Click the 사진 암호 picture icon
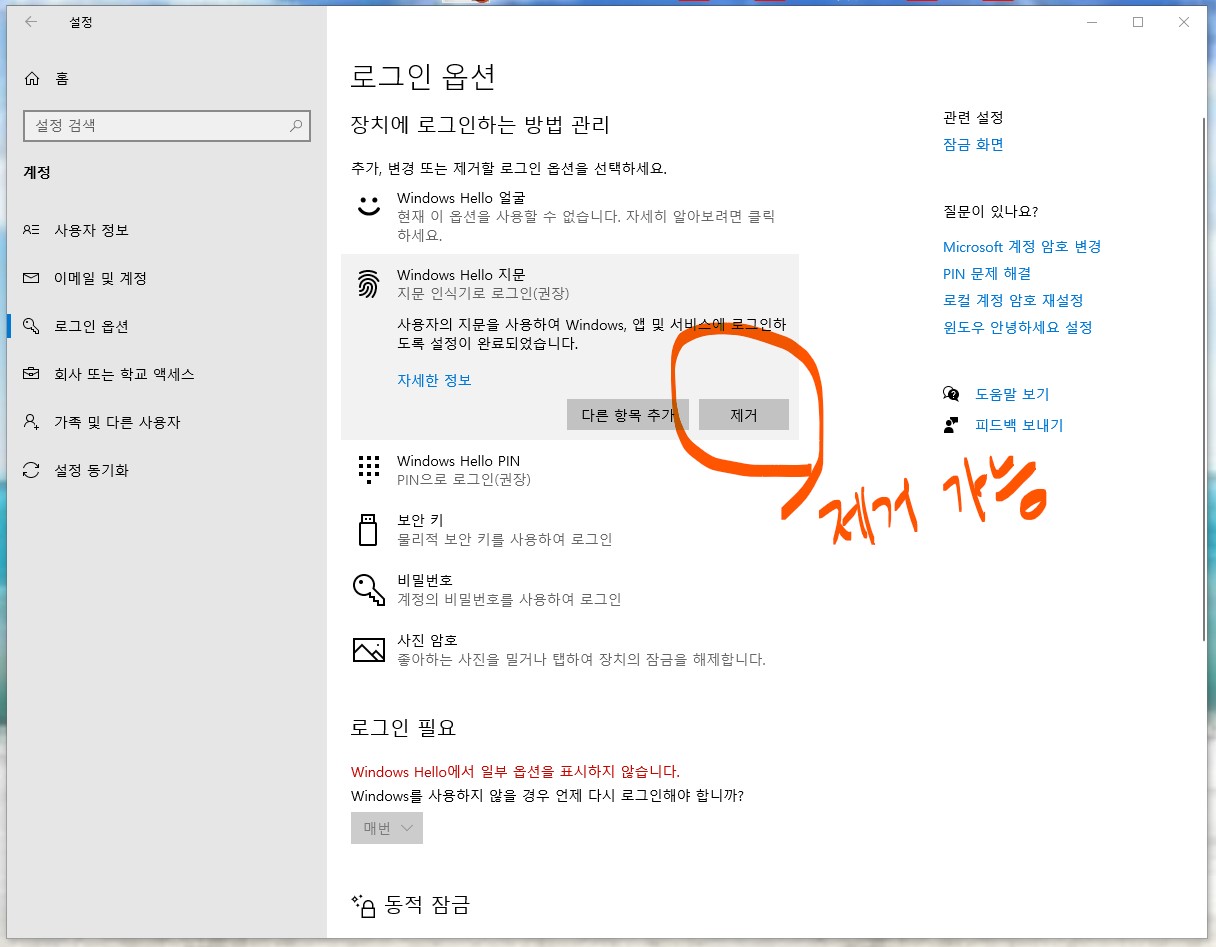This screenshot has width=1216, height=947. click(x=369, y=649)
